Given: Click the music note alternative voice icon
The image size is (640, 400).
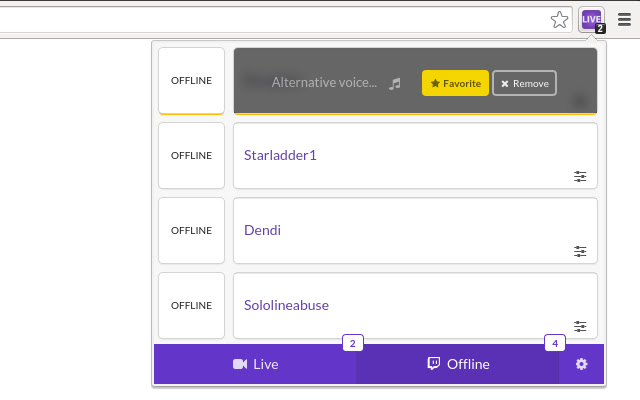Looking at the screenshot, I should tap(395, 83).
